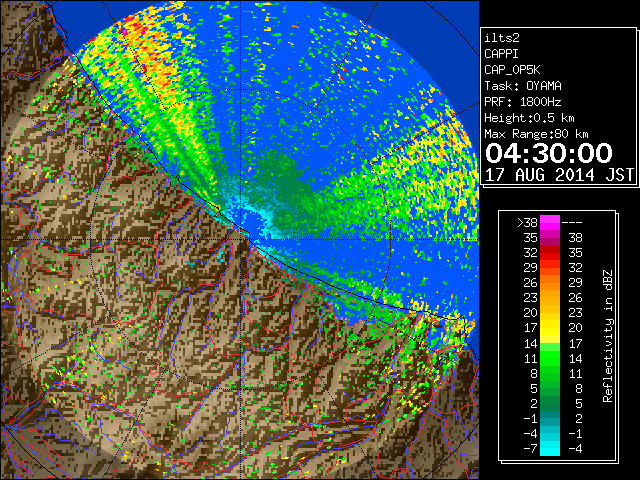Click the 'CAP_OP5K' text
Viewport: 640px width, 480px height.
point(512,70)
